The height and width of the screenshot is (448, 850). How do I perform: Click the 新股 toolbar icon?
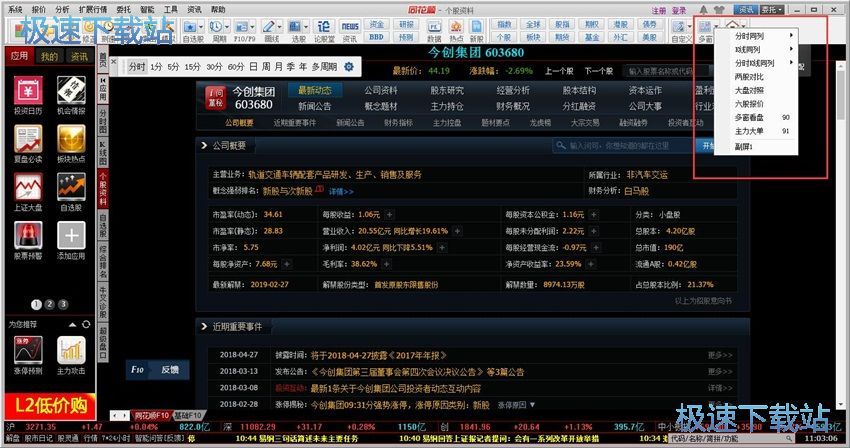(x=476, y=27)
